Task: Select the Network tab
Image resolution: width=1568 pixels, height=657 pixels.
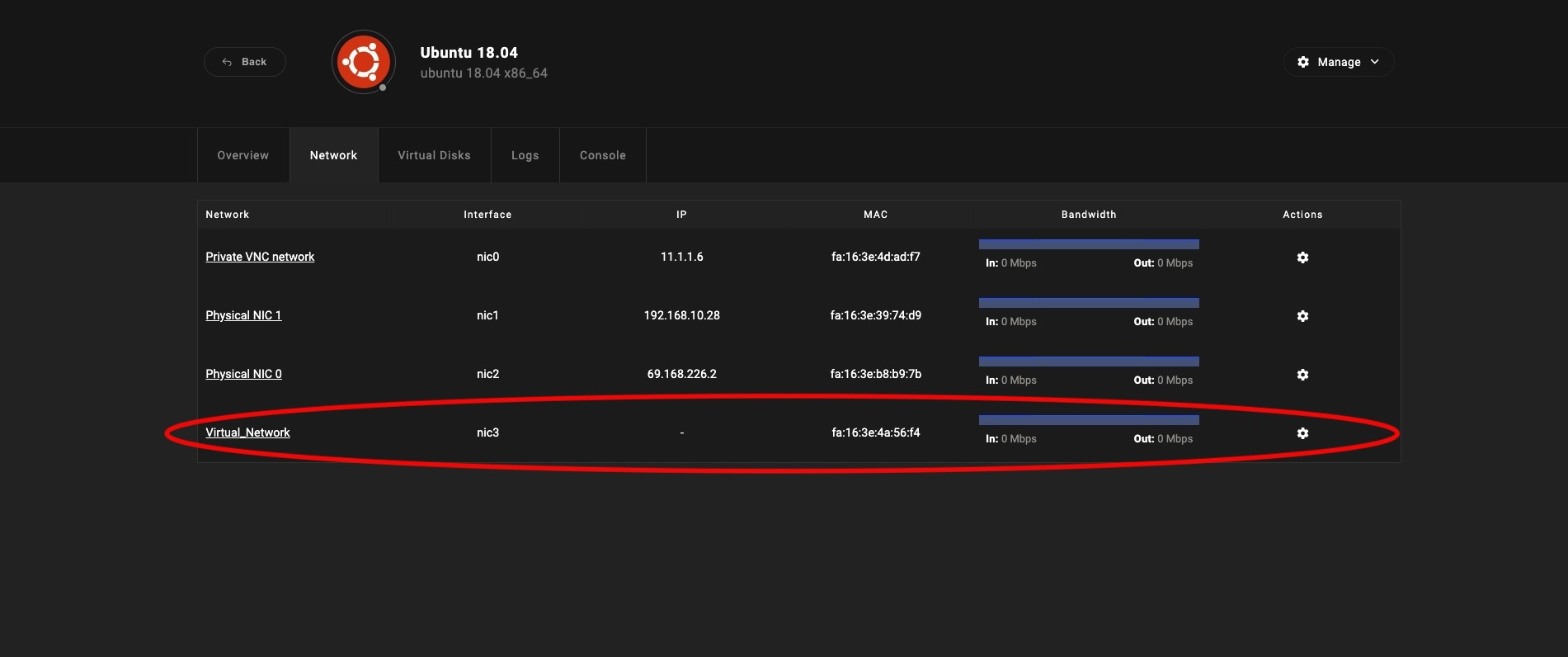Action: click(x=333, y=155)
